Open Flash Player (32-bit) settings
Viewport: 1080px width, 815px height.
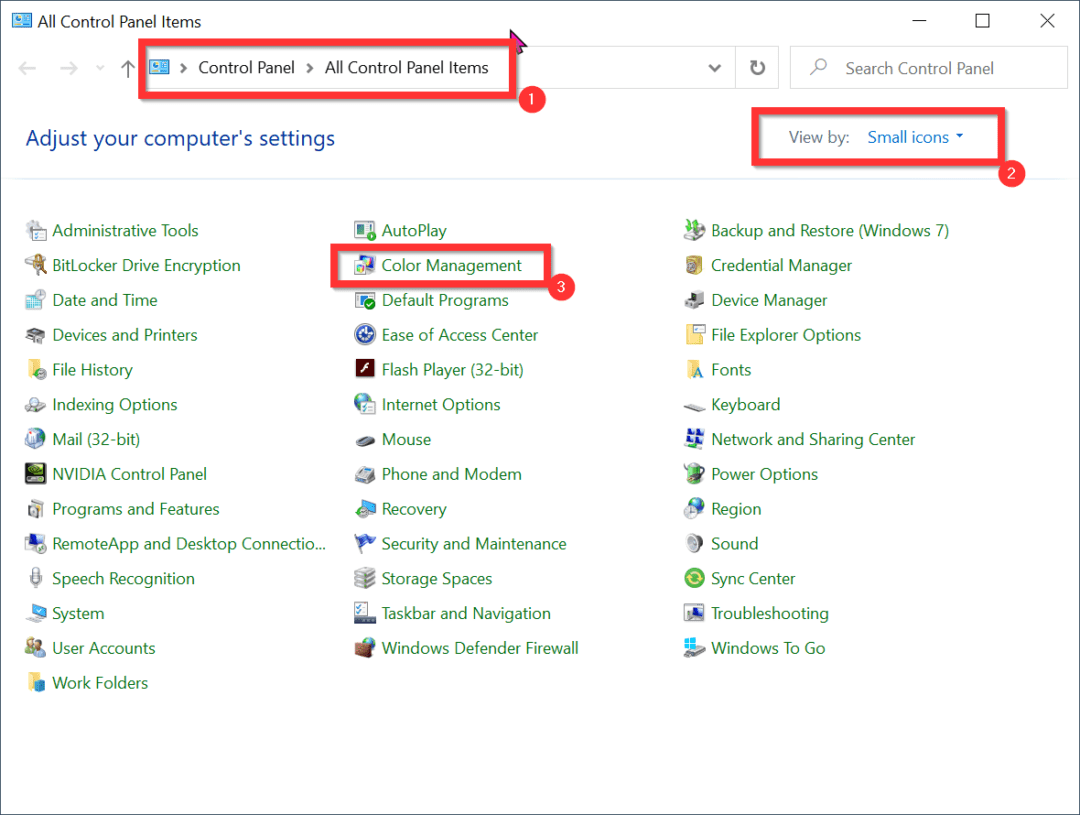(453, 369)
